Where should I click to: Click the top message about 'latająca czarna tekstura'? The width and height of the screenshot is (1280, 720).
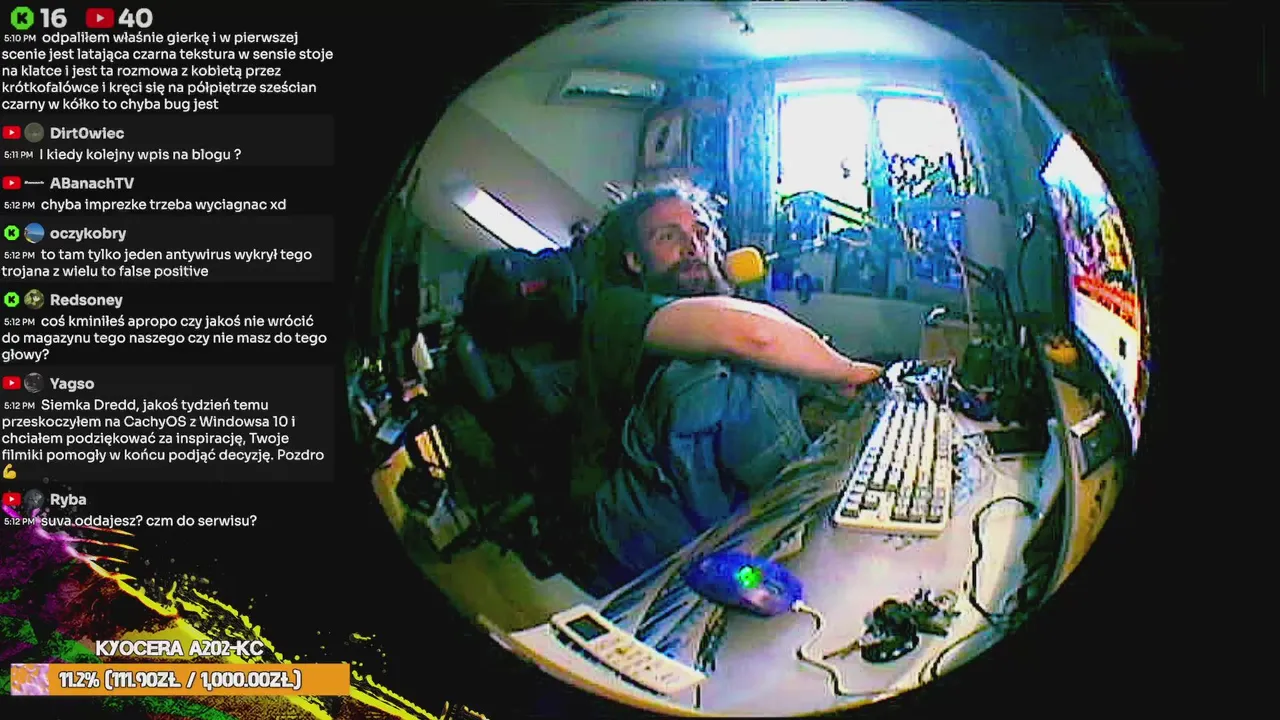tap(167, 71)
